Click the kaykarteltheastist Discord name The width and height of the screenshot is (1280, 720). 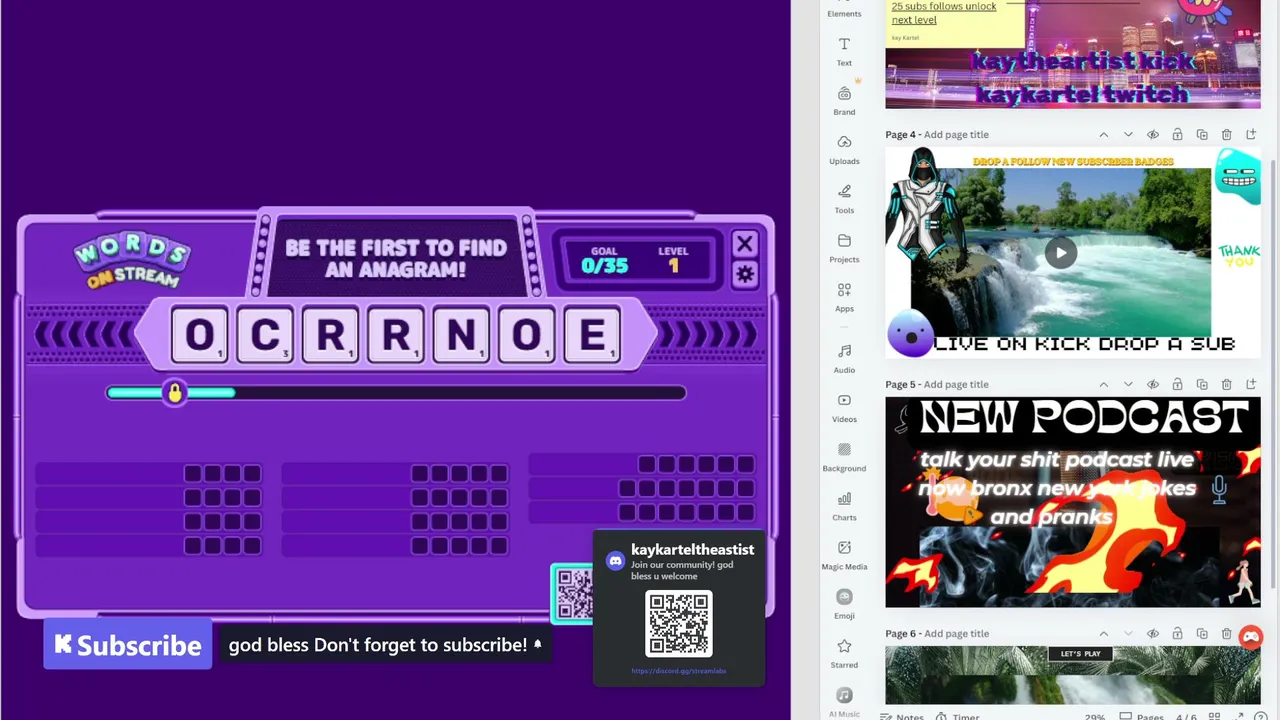(x=692, y=549)
